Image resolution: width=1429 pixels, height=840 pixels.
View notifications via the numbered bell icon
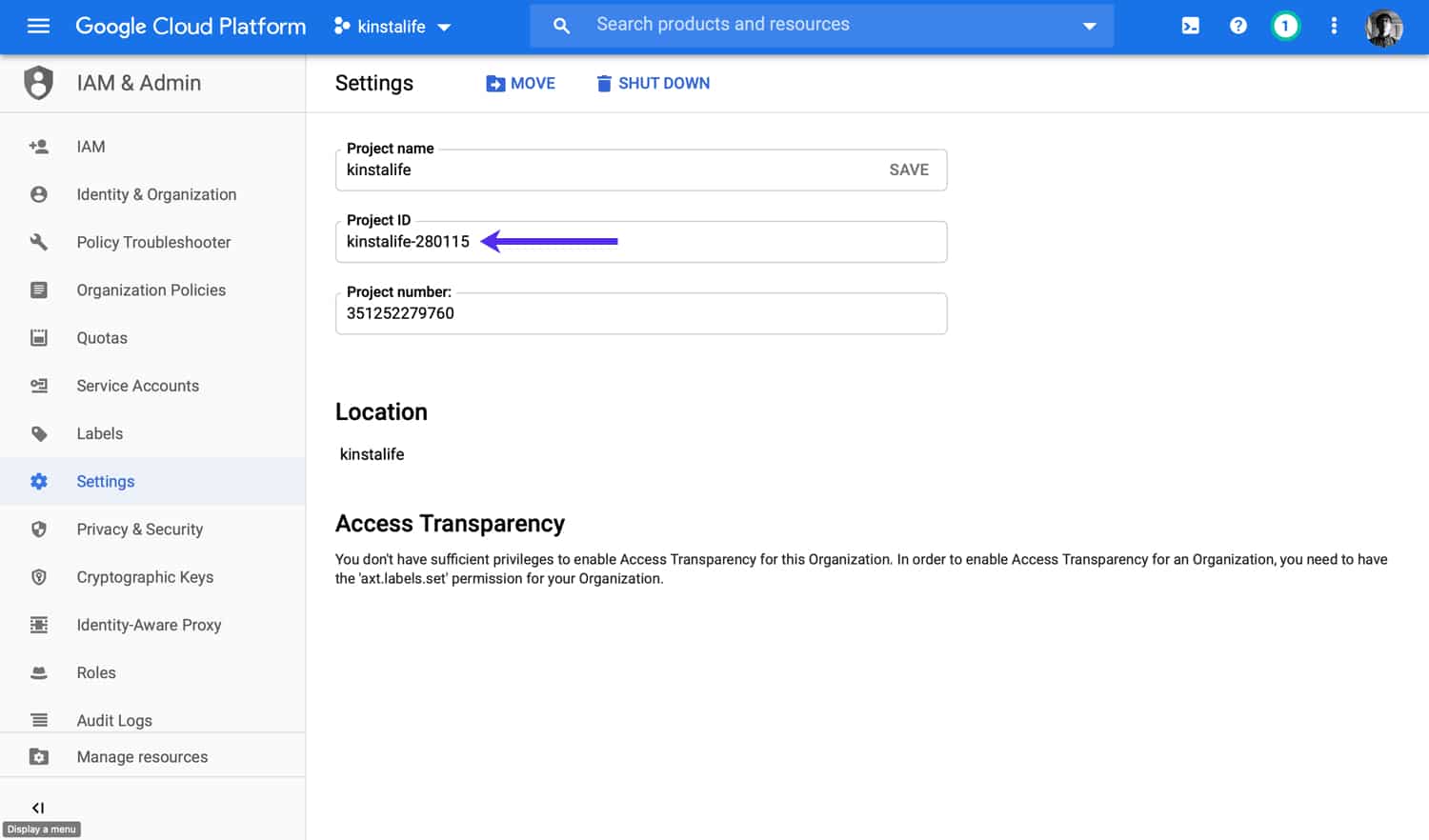click(1285, 26)
